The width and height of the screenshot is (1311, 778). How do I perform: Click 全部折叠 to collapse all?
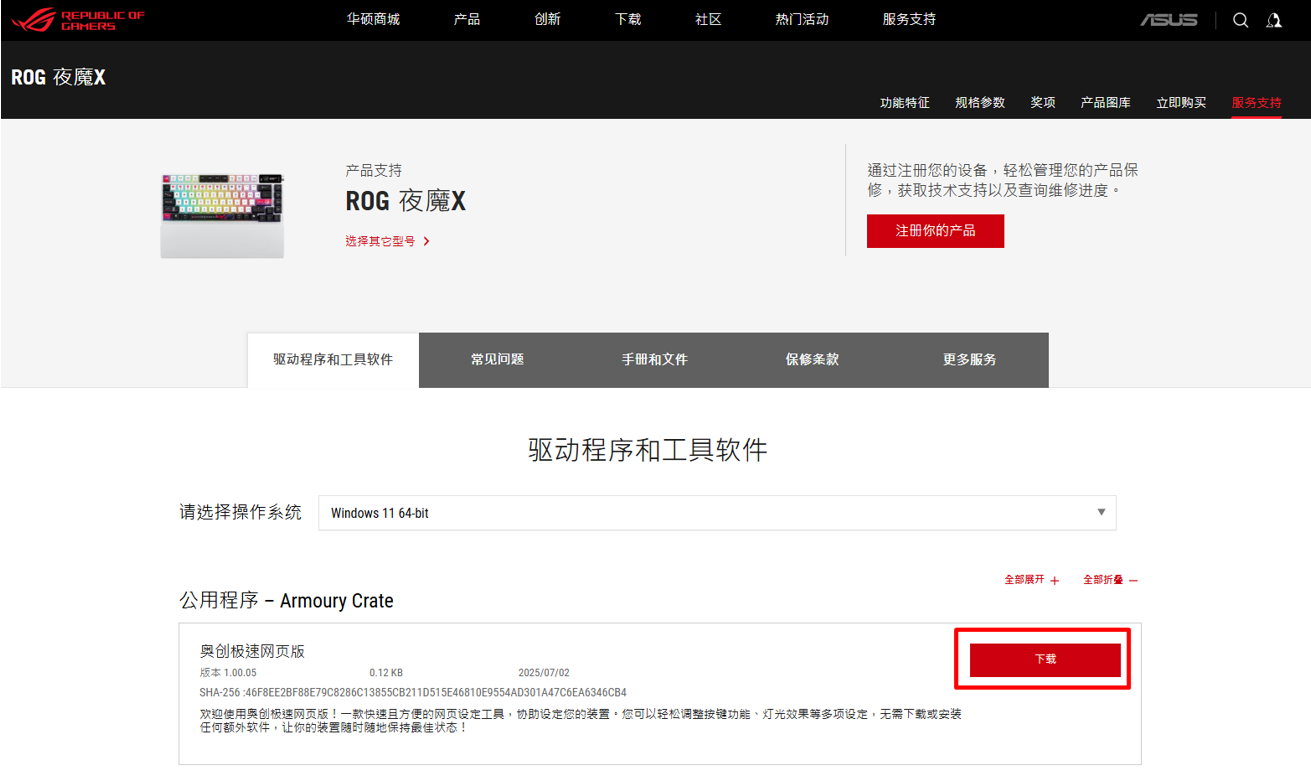click(x=1103, y=580)
